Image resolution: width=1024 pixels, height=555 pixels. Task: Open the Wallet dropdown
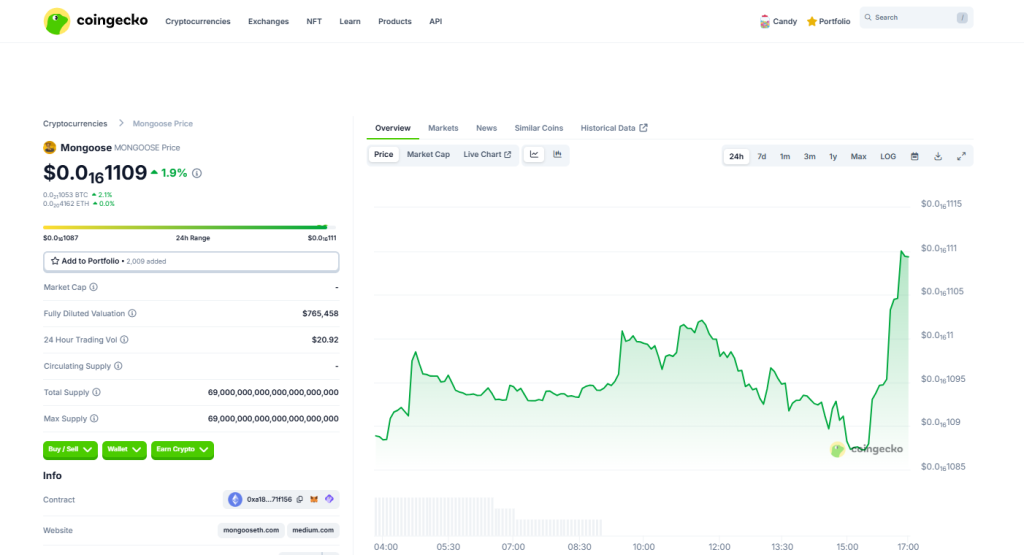(124, 450)
